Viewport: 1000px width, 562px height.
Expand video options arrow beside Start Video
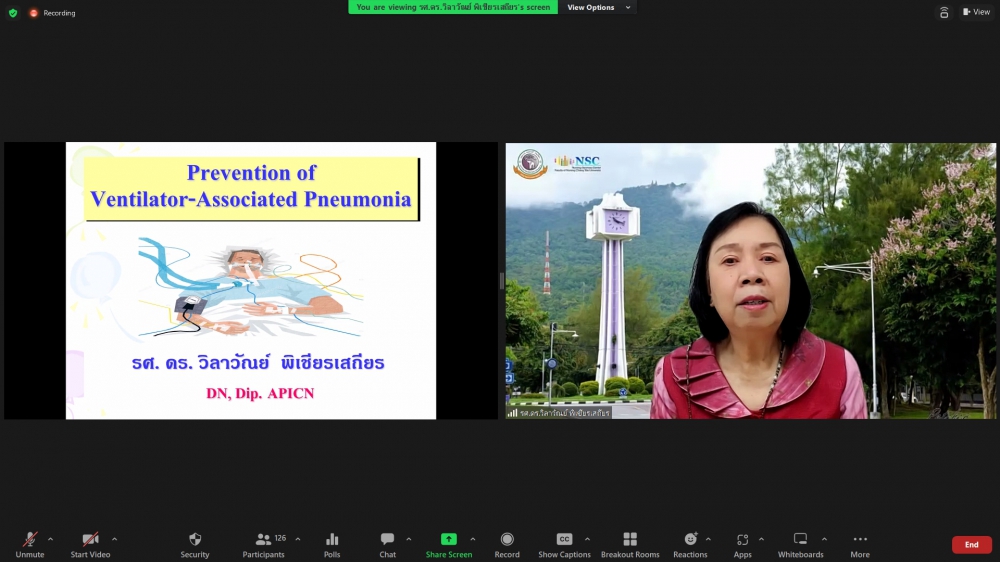click(x=114, y=539)
